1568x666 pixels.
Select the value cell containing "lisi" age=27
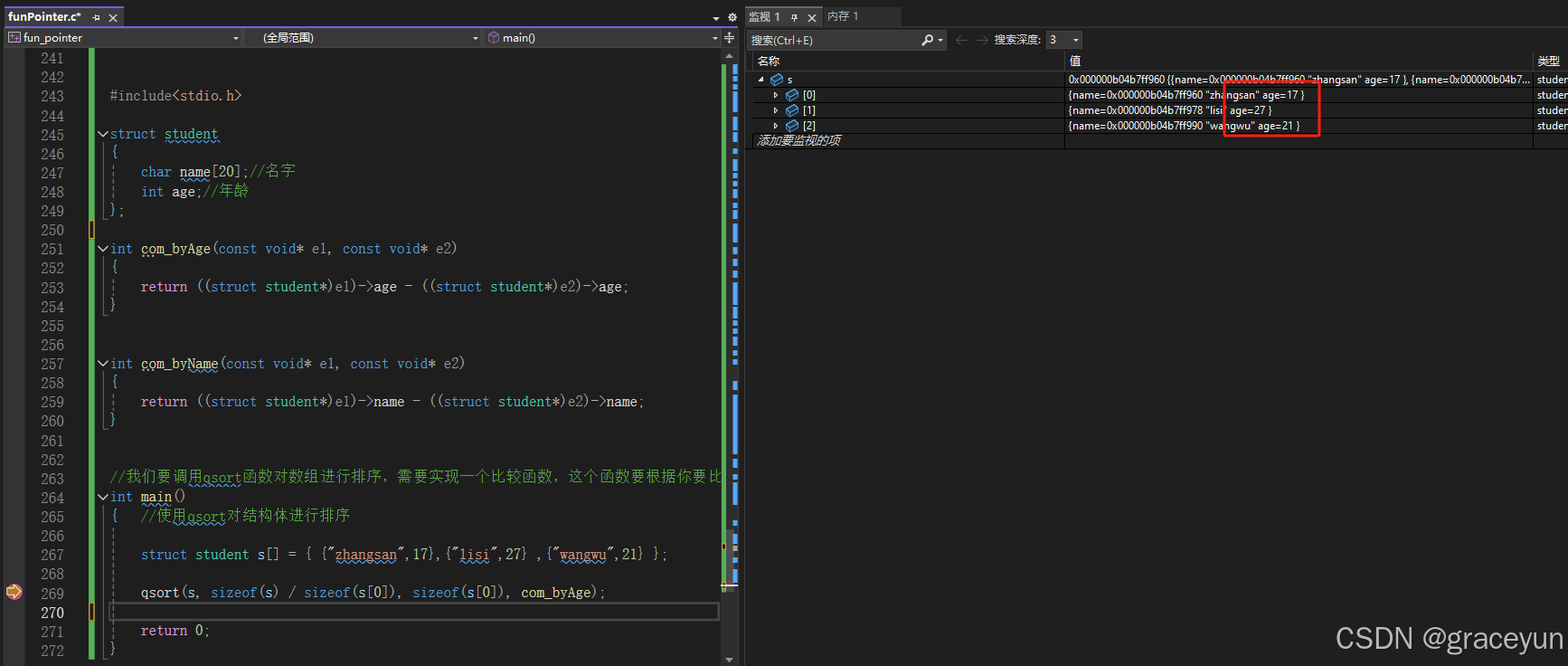pyautogui.click(x=1299, y=110)
